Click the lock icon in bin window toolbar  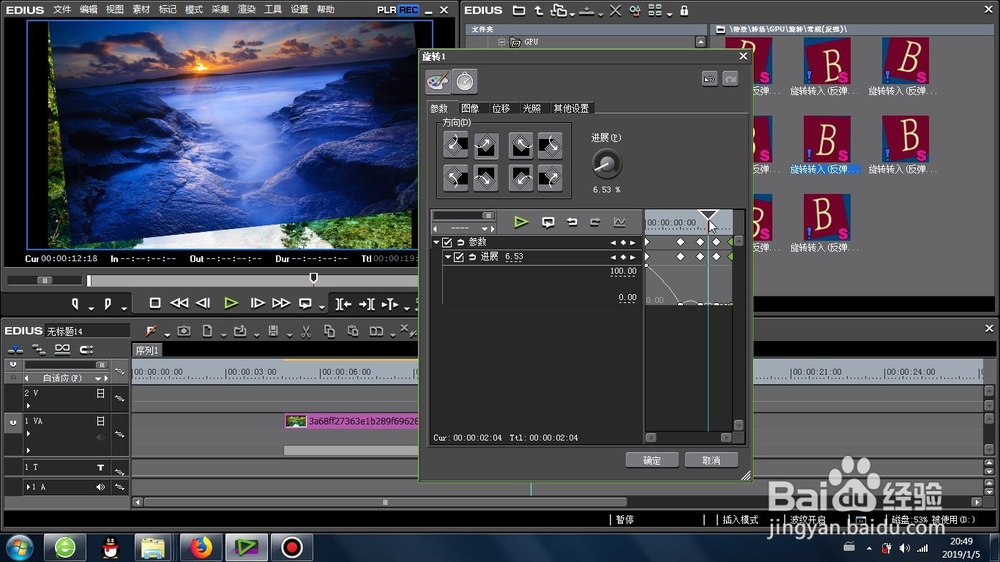[x=684, y=10]
